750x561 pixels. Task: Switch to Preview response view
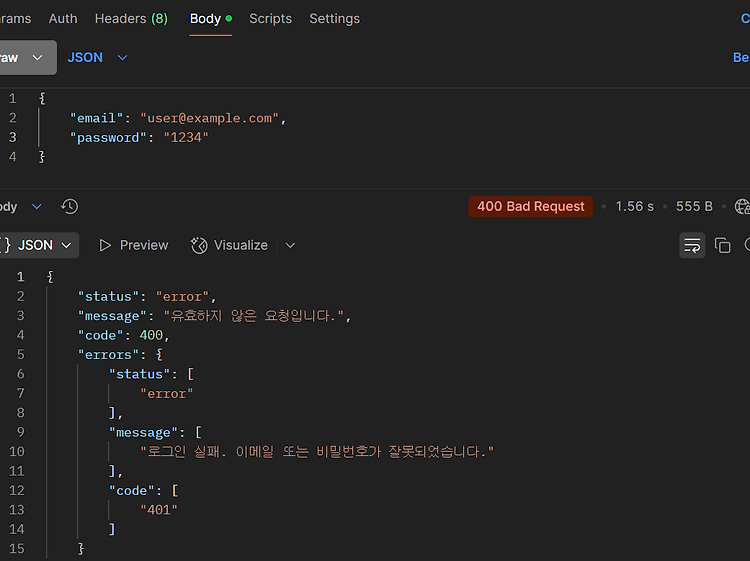134,245
